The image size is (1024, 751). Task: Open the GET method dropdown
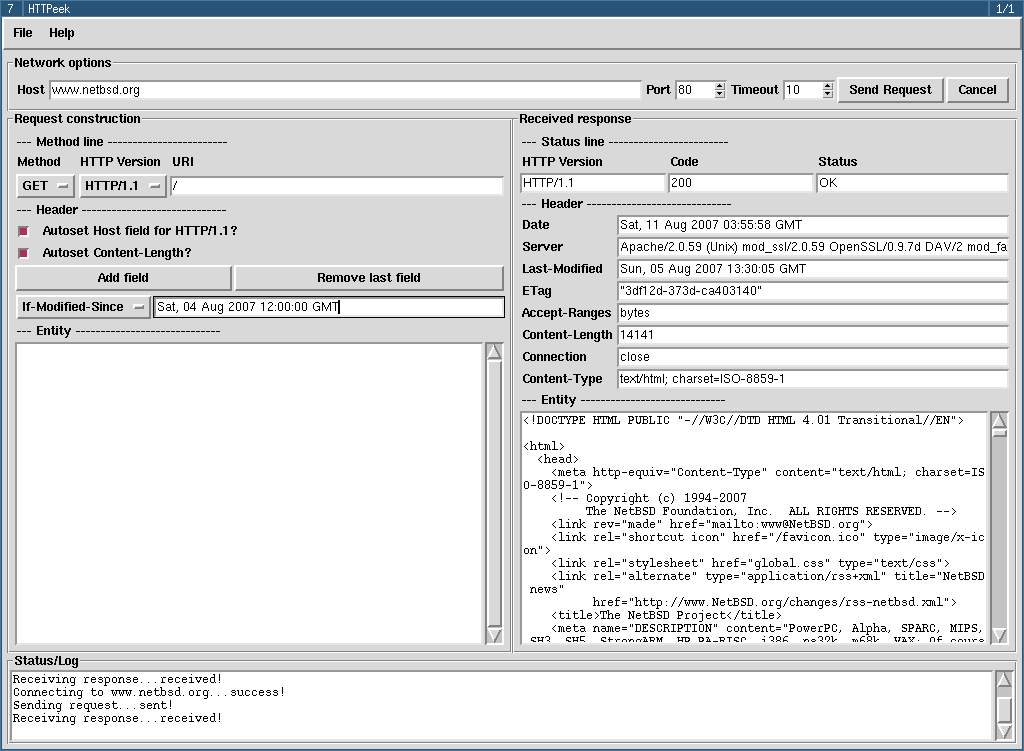click(45, 186)
